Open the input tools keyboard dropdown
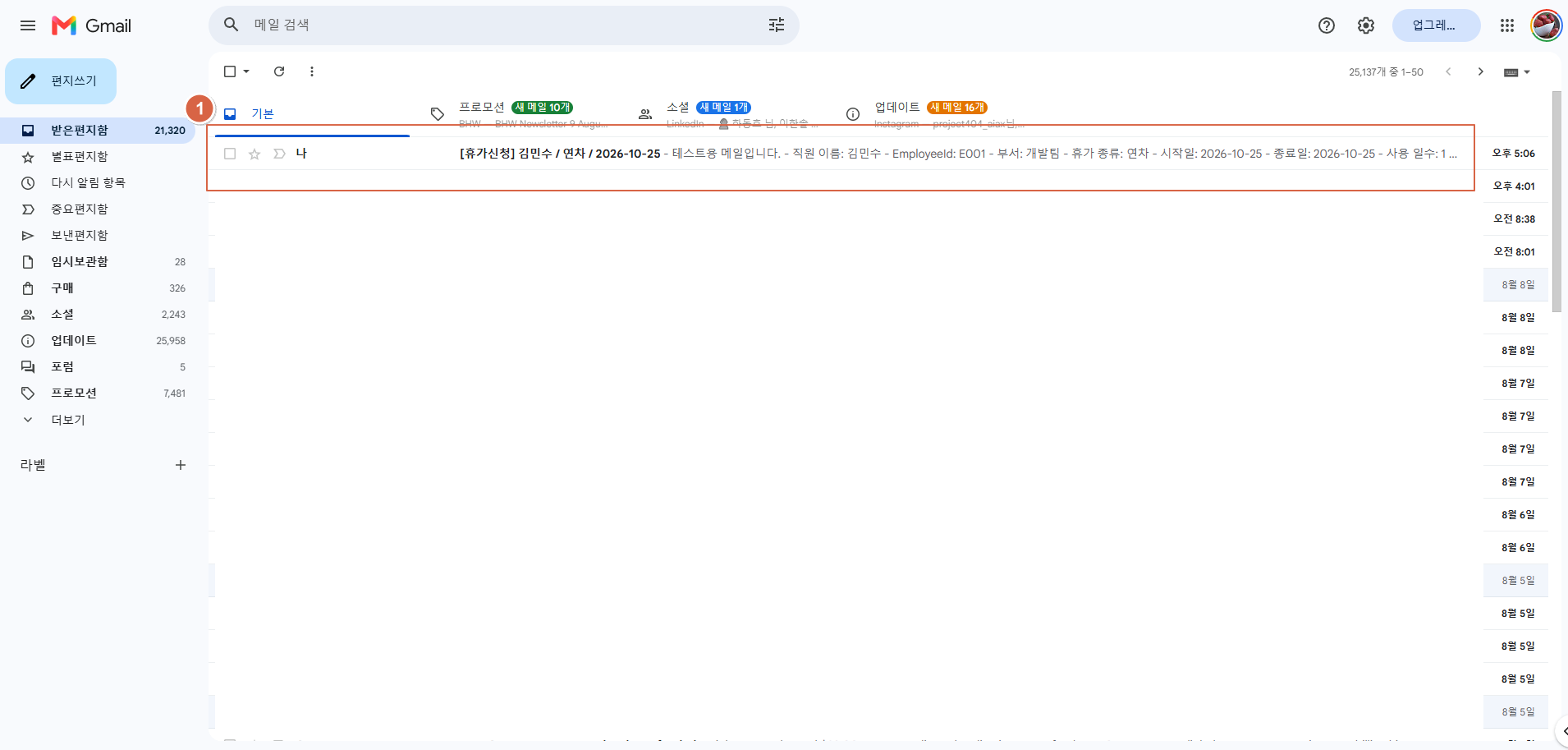Image resolution: width=1568 pixels, height=750 pixels. (x=1516, y=72)
